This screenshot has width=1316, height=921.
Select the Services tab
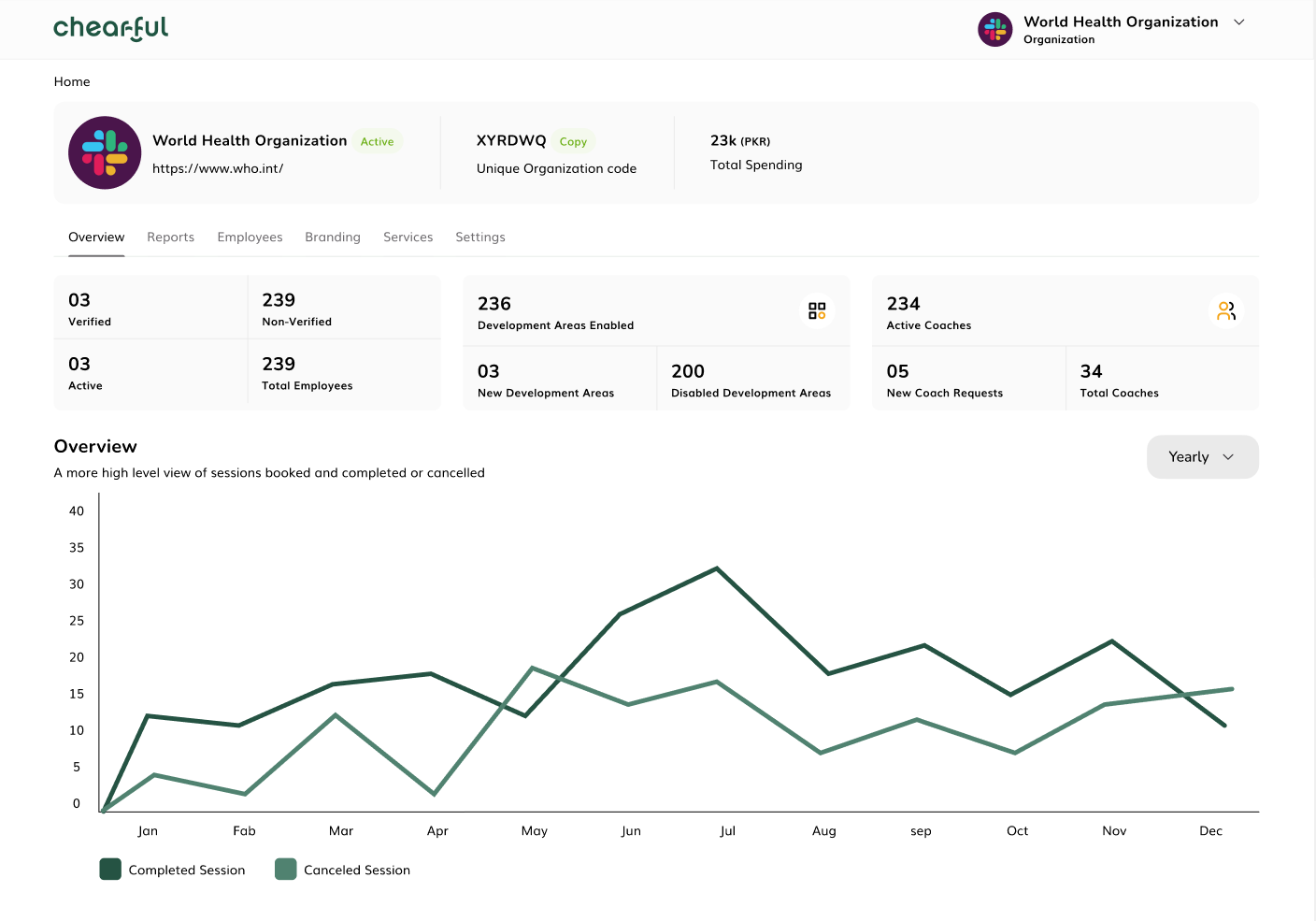[408, 237]
